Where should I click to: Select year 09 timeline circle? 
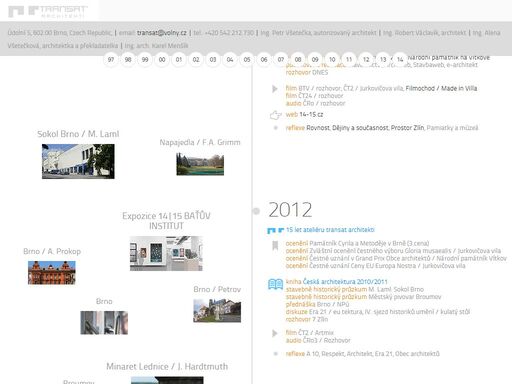tap(315, 60)
